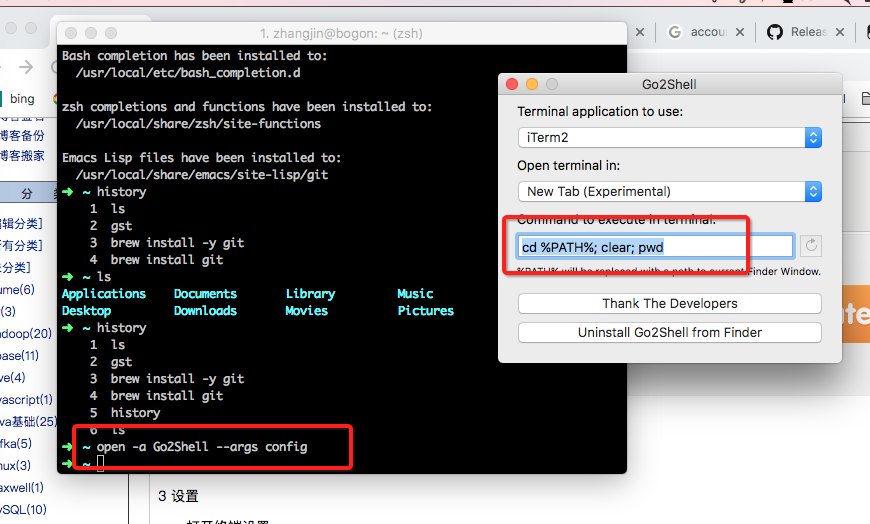Image resolution: width=870 pixels, height=524 pixels.
Task: Switch to the GitHub Releas browser tab
Action: pyautogui.click(x=808, y=32)
